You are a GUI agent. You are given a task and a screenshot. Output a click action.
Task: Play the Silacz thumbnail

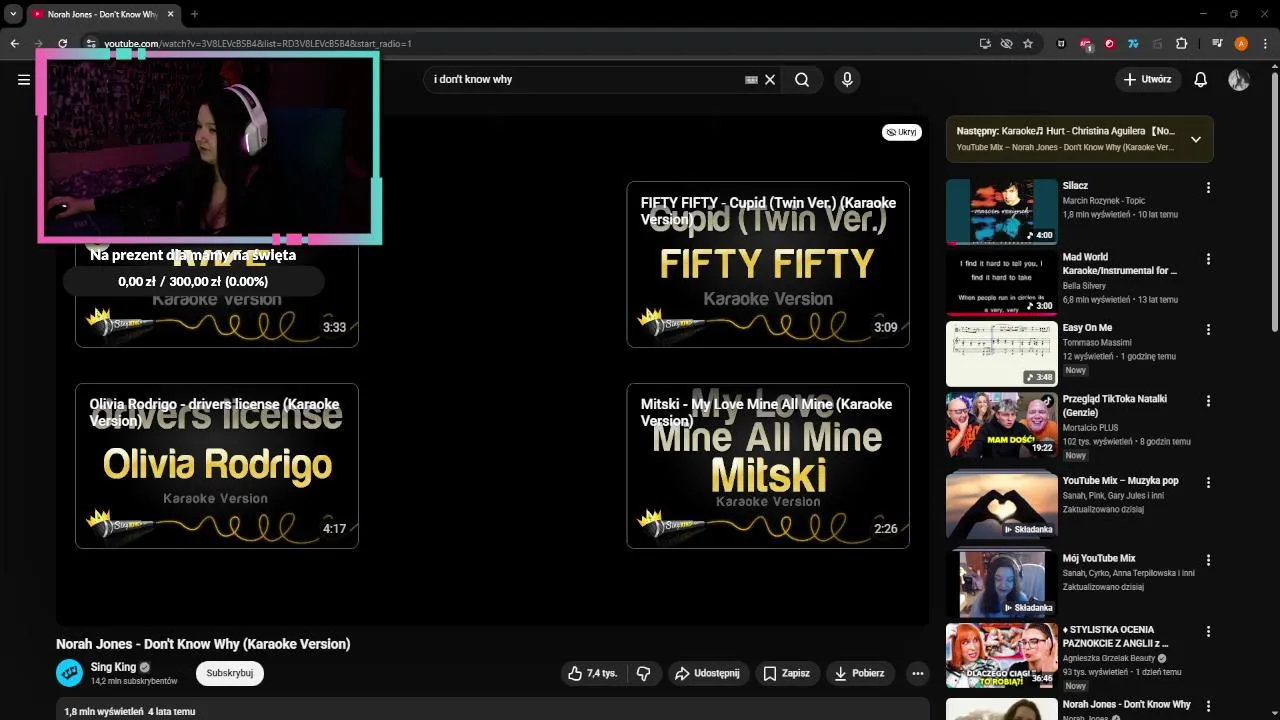pyautogui.click(x=1001, y=212)
